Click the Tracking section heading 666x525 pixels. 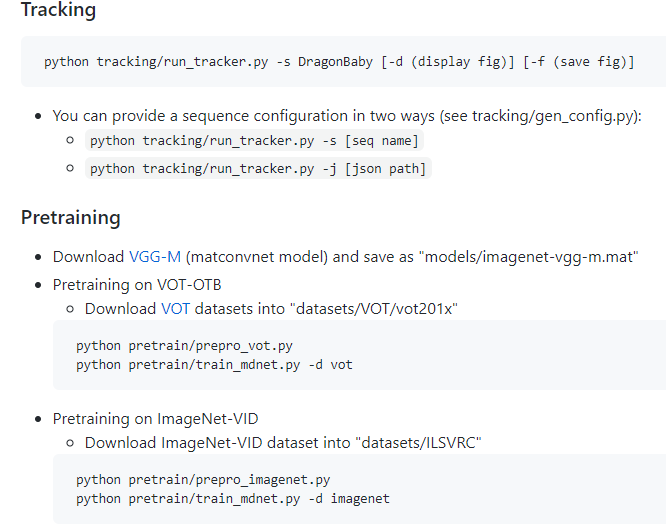coord(58,12)
